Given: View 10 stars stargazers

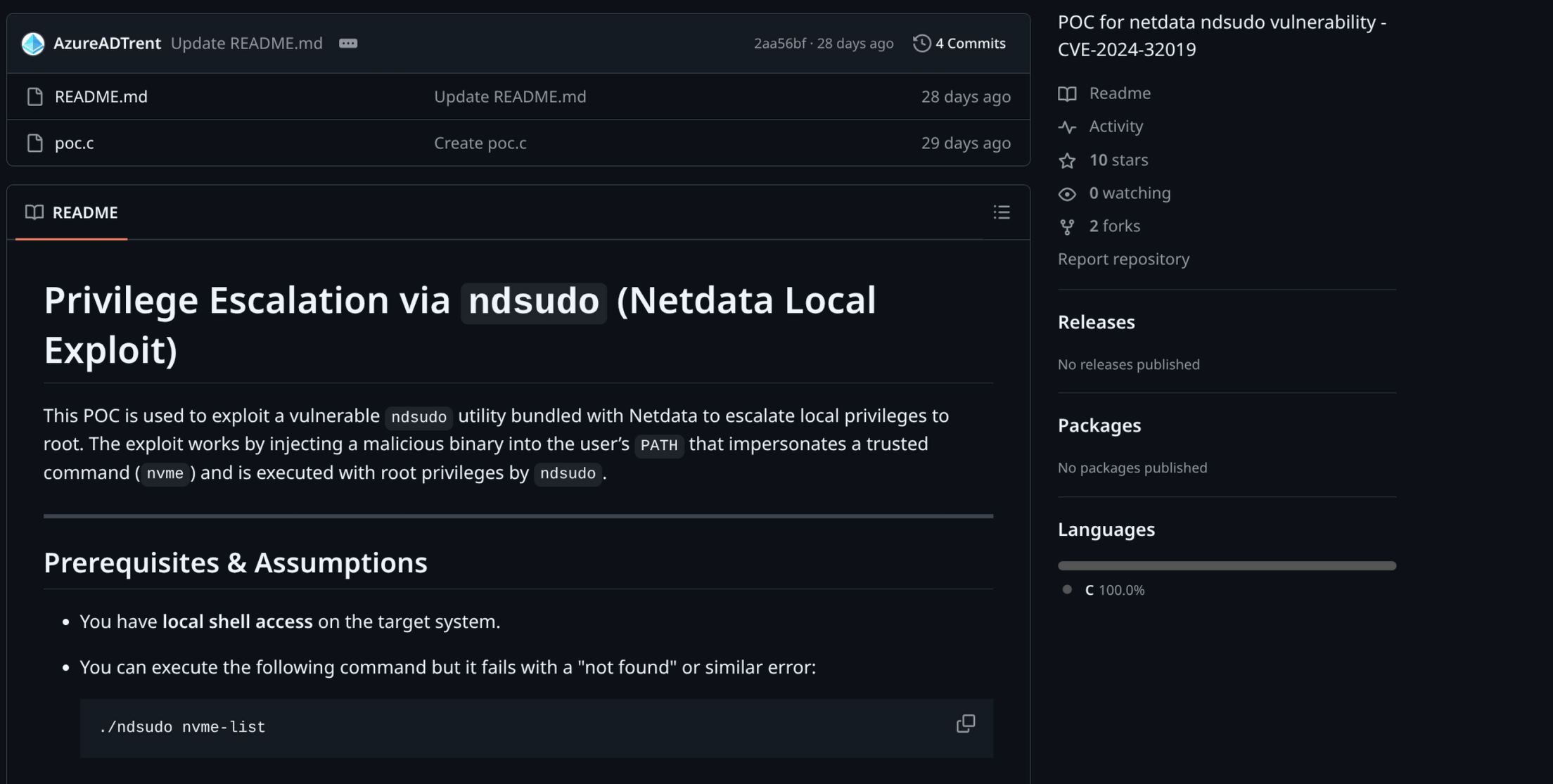Looking at the screenshot, I should tap(1118, 160).
